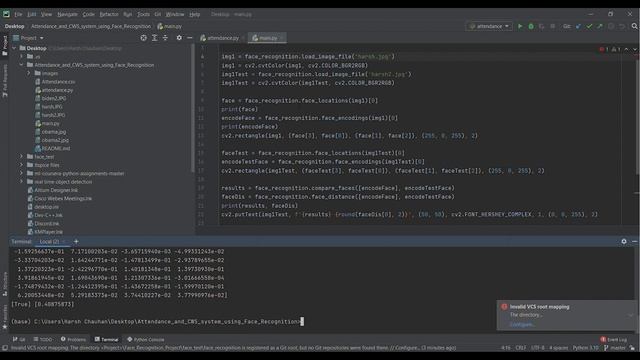Select biden2.JPG in the project tree
640x360 pixels.
click(53, 98)
